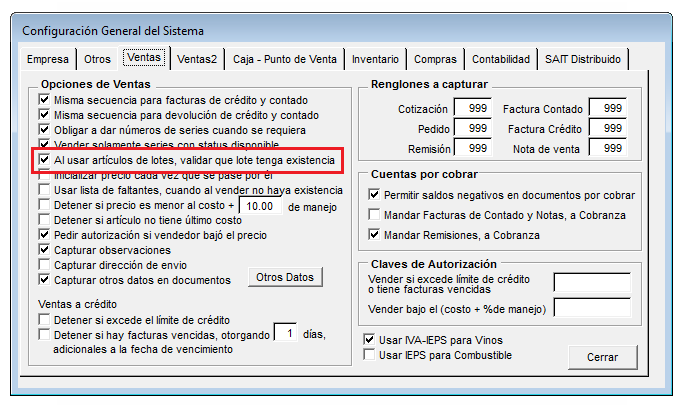Viewport: 690px width, 412px height.
Task: Click the Cuentas por cobrar heading
Action: (424, 174)
